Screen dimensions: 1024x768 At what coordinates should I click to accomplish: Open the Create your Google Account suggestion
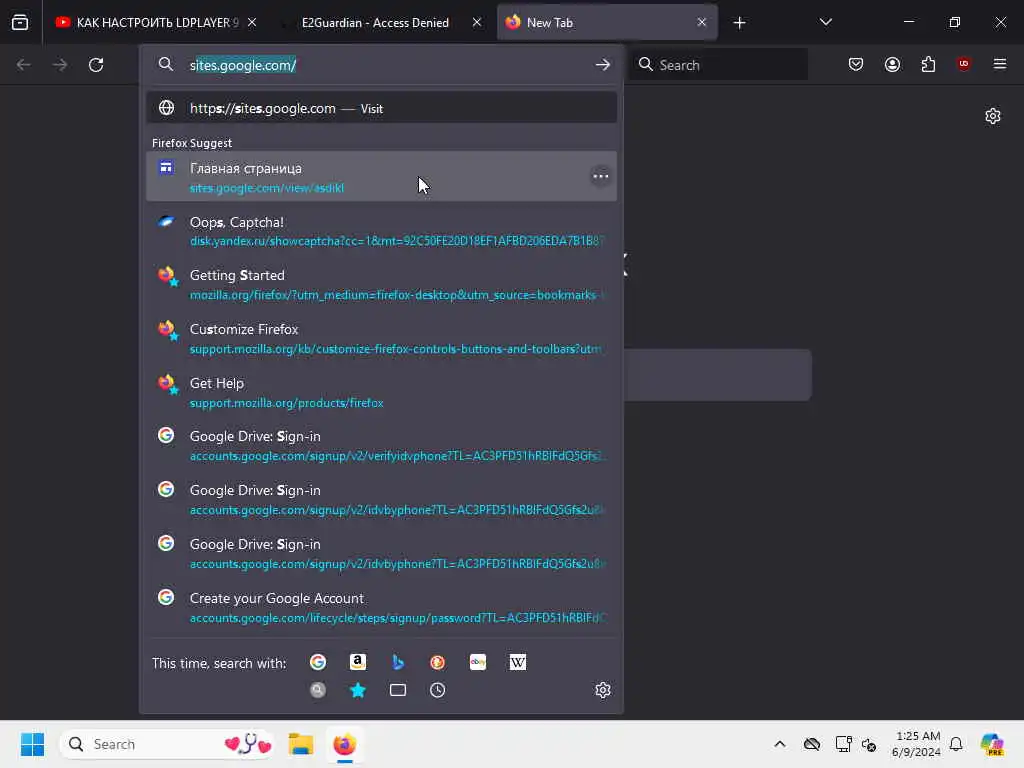[381, 608]
